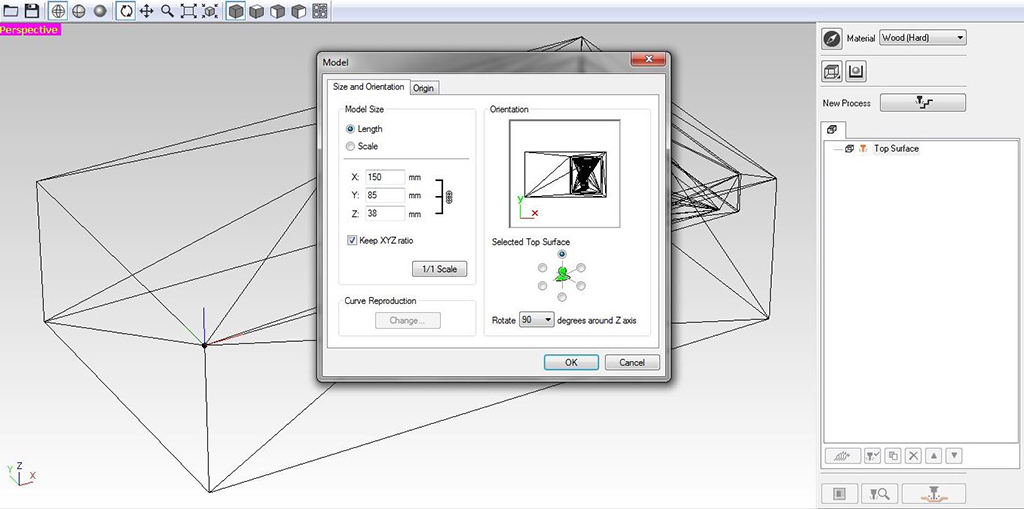This screenshot has width=1024, height=509.
Task: Click the ball-in-tray workpiece icon
Action: pos(856,72)
